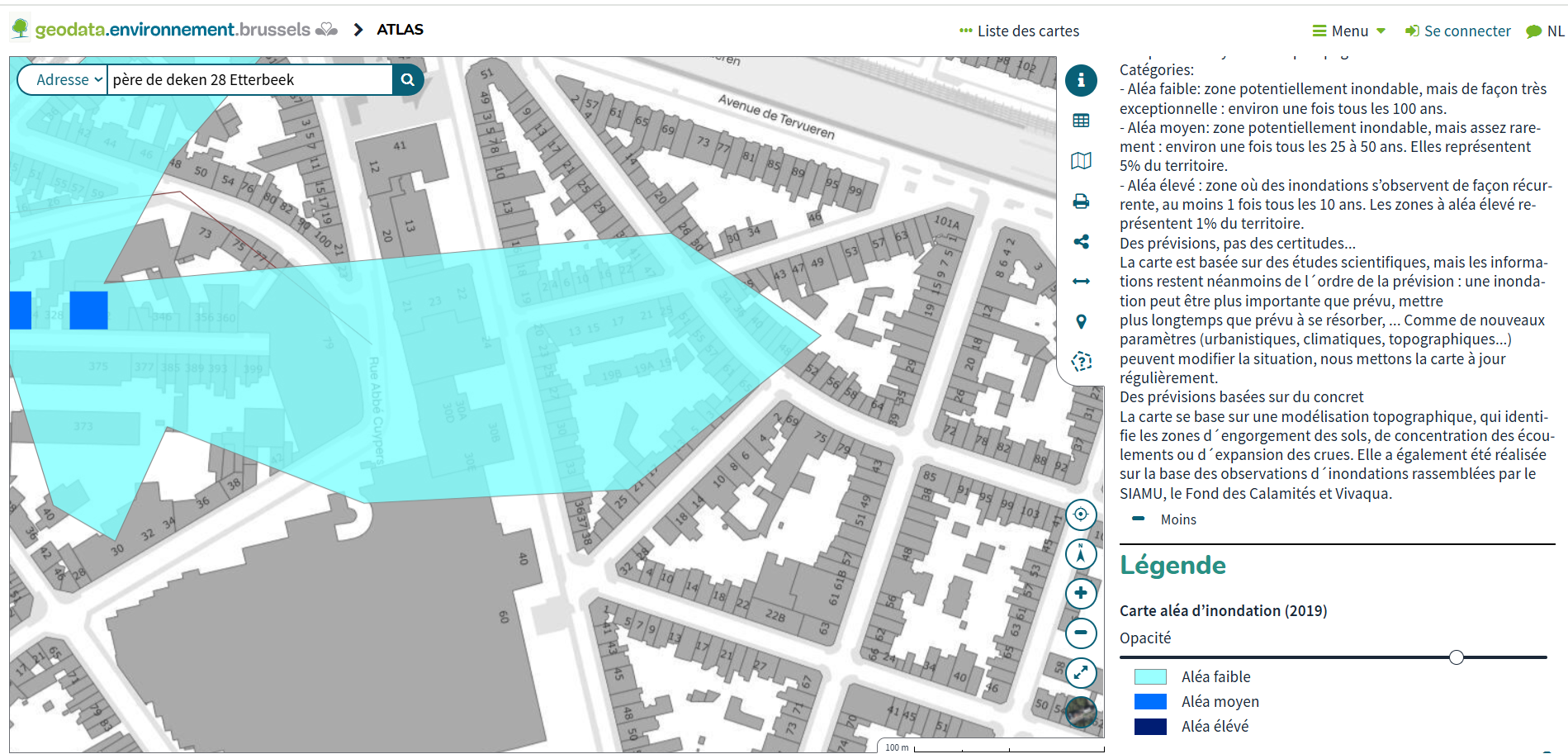Click the geolocate my position button
The image size is (1568, 754).
[x=1081, y=515]
